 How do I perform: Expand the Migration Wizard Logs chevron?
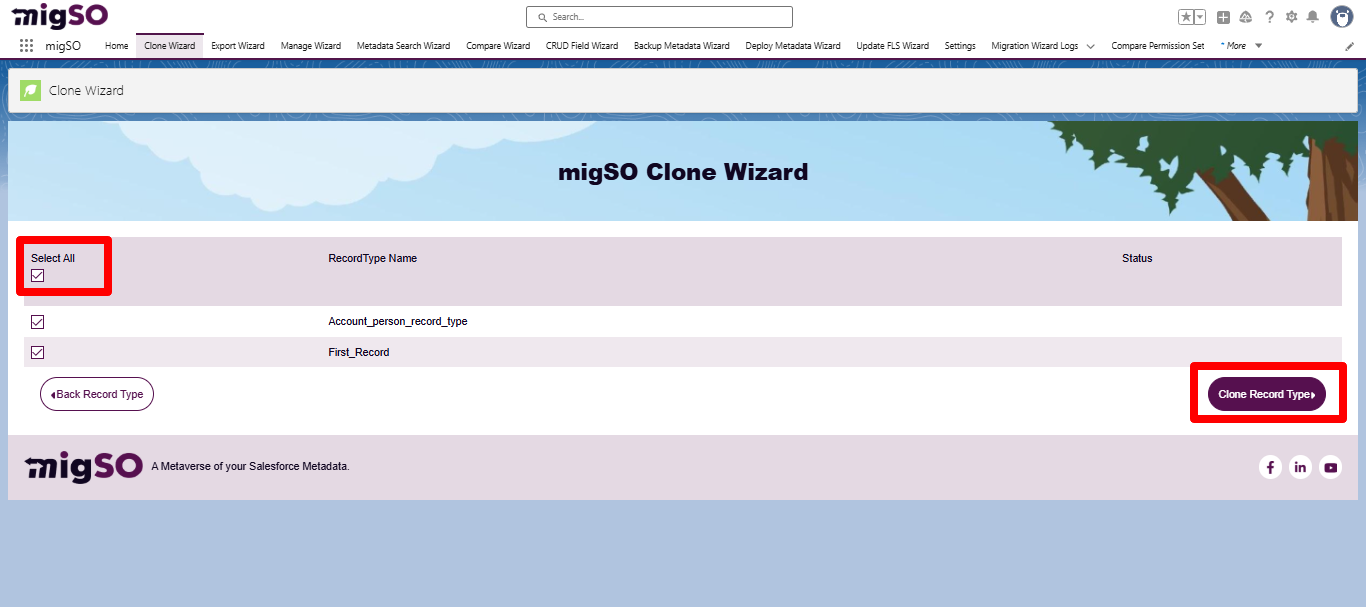click(1090, 46)
